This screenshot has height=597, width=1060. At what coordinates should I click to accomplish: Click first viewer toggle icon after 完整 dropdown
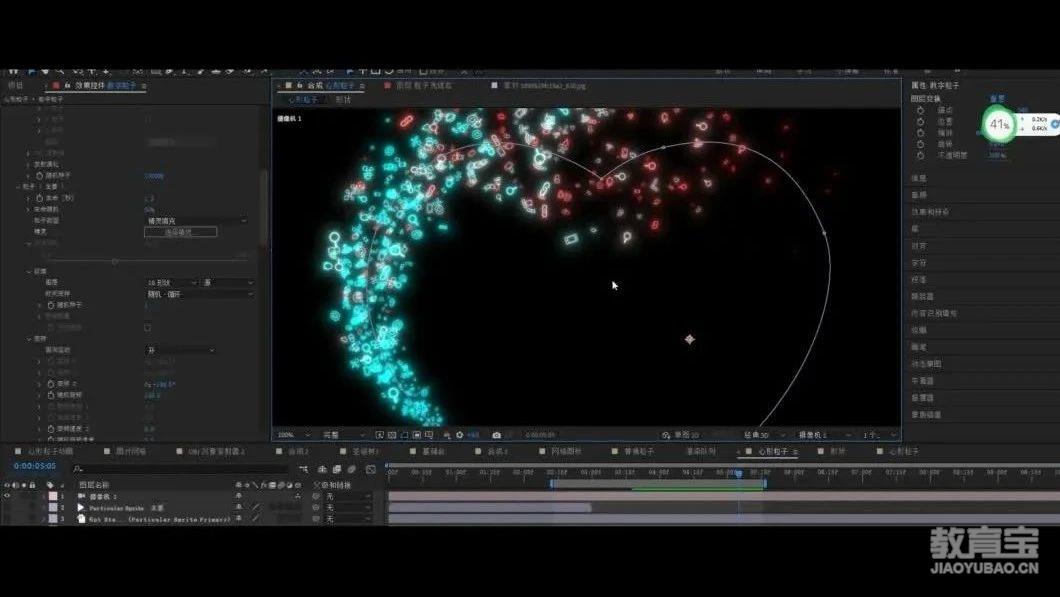coord(379,435)
